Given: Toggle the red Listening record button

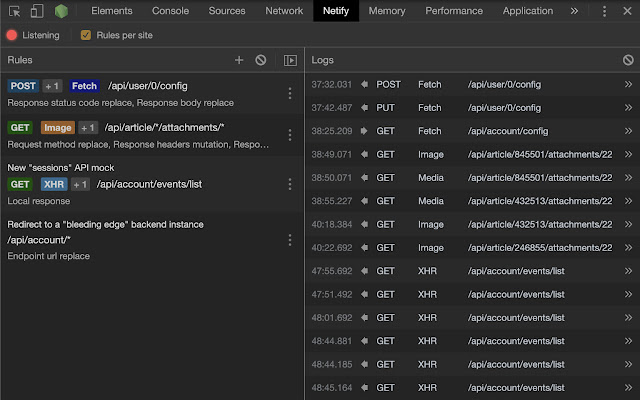Looking at the screenshot, I should click(x=12, y=35).
